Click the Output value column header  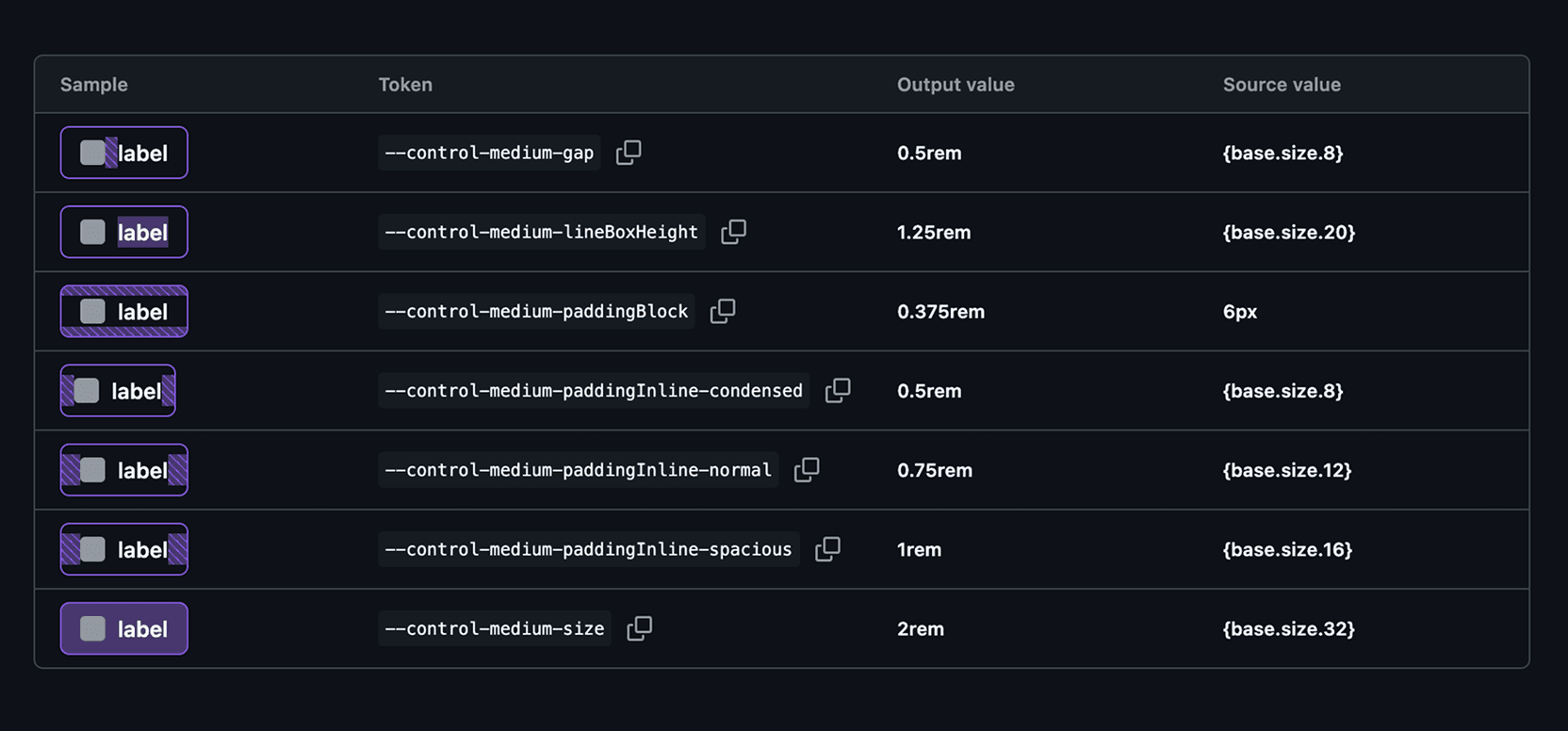coord(955,85)
